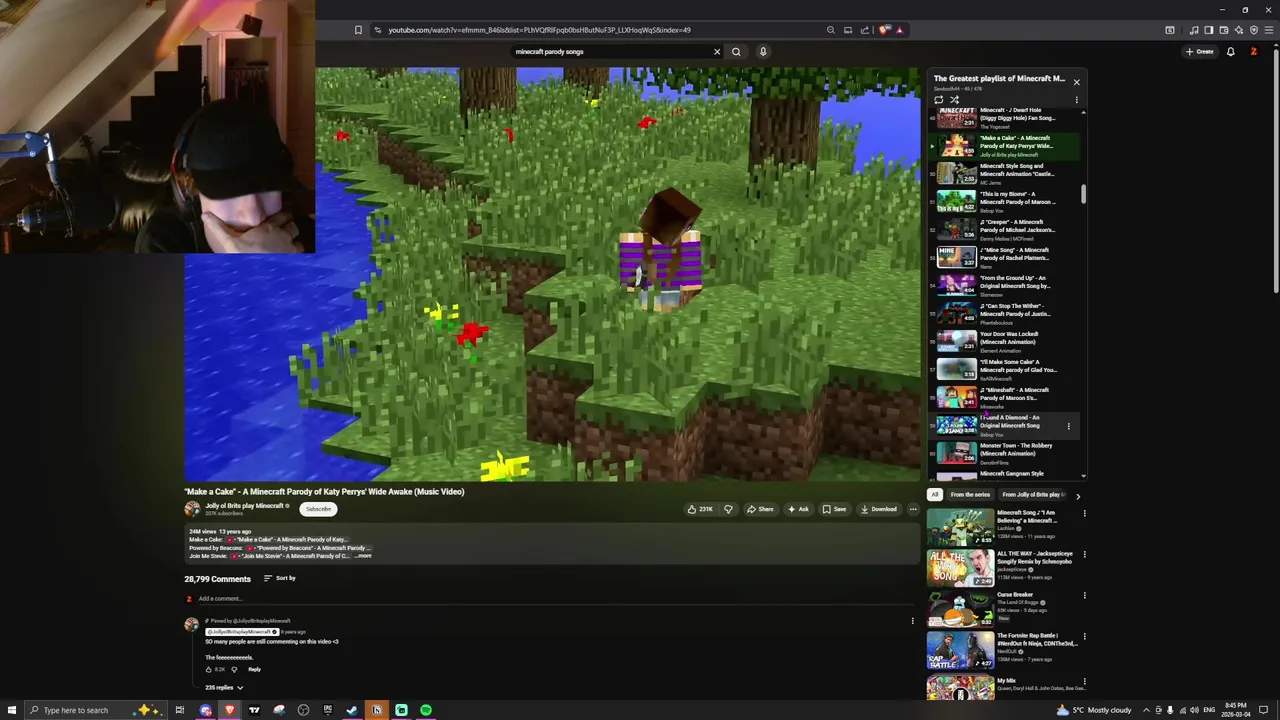
Task: Expand 235 replies on pinned comment
Action: click(224, 688)
